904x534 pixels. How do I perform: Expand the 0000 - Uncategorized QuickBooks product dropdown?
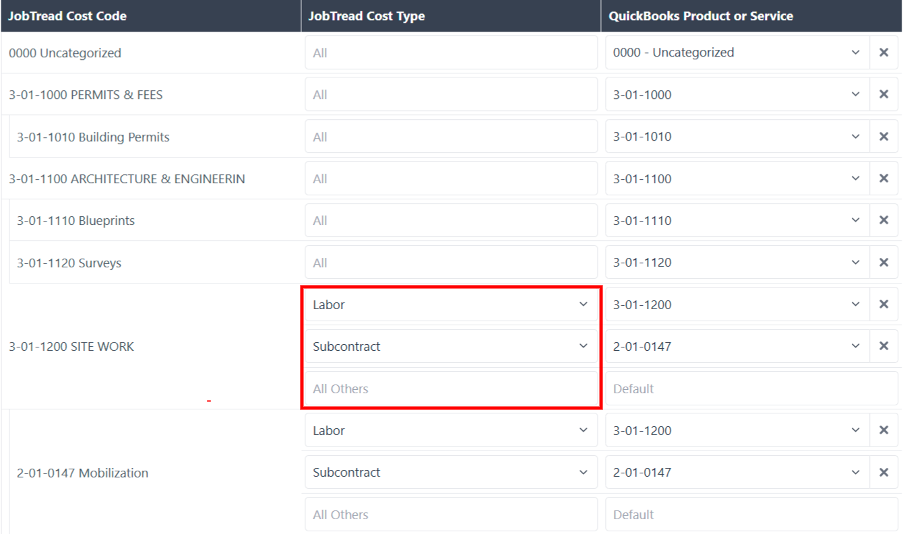pyautogui.click(x=737, y=52)
